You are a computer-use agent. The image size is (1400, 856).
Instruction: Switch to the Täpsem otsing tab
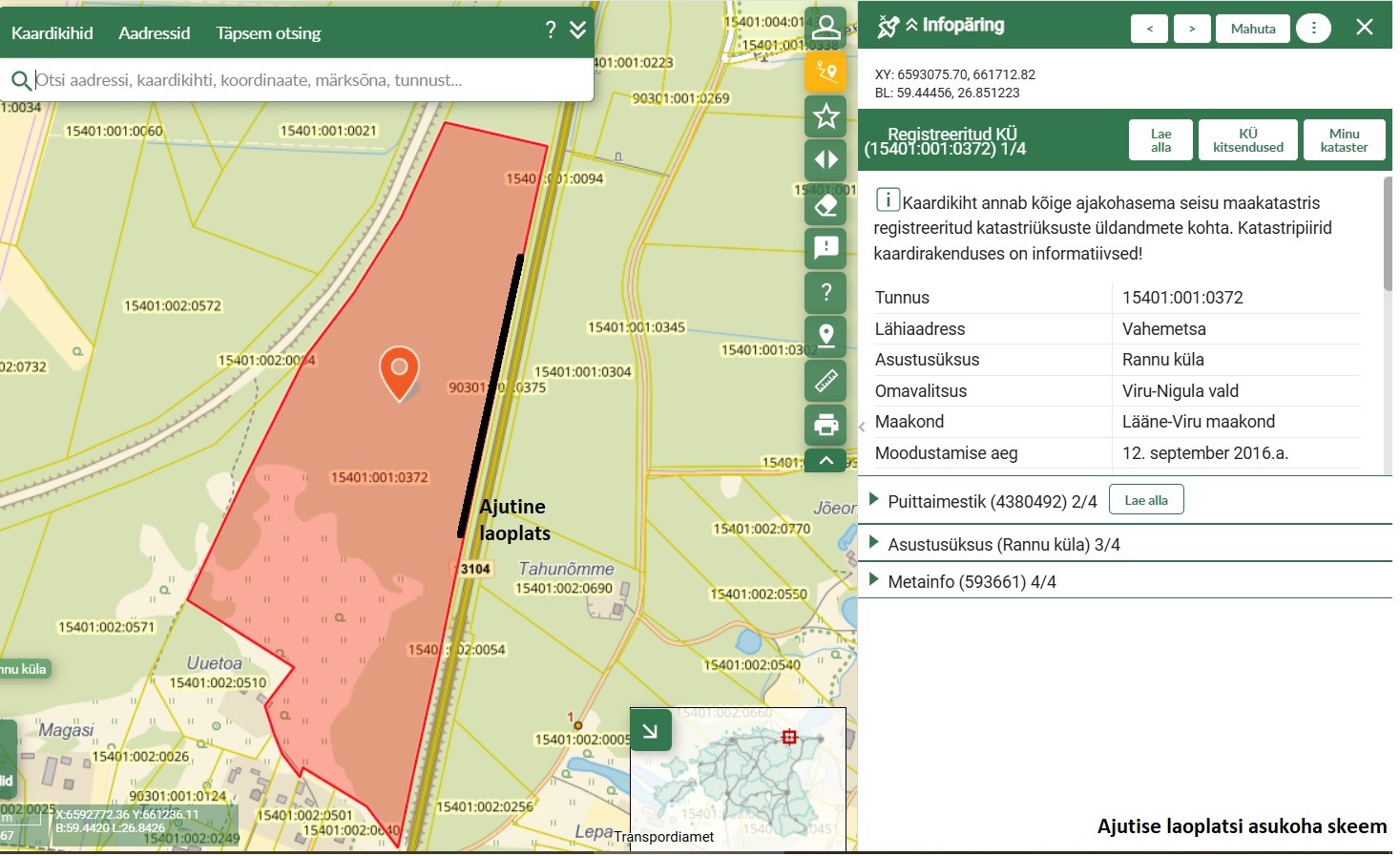click(268, 33)
